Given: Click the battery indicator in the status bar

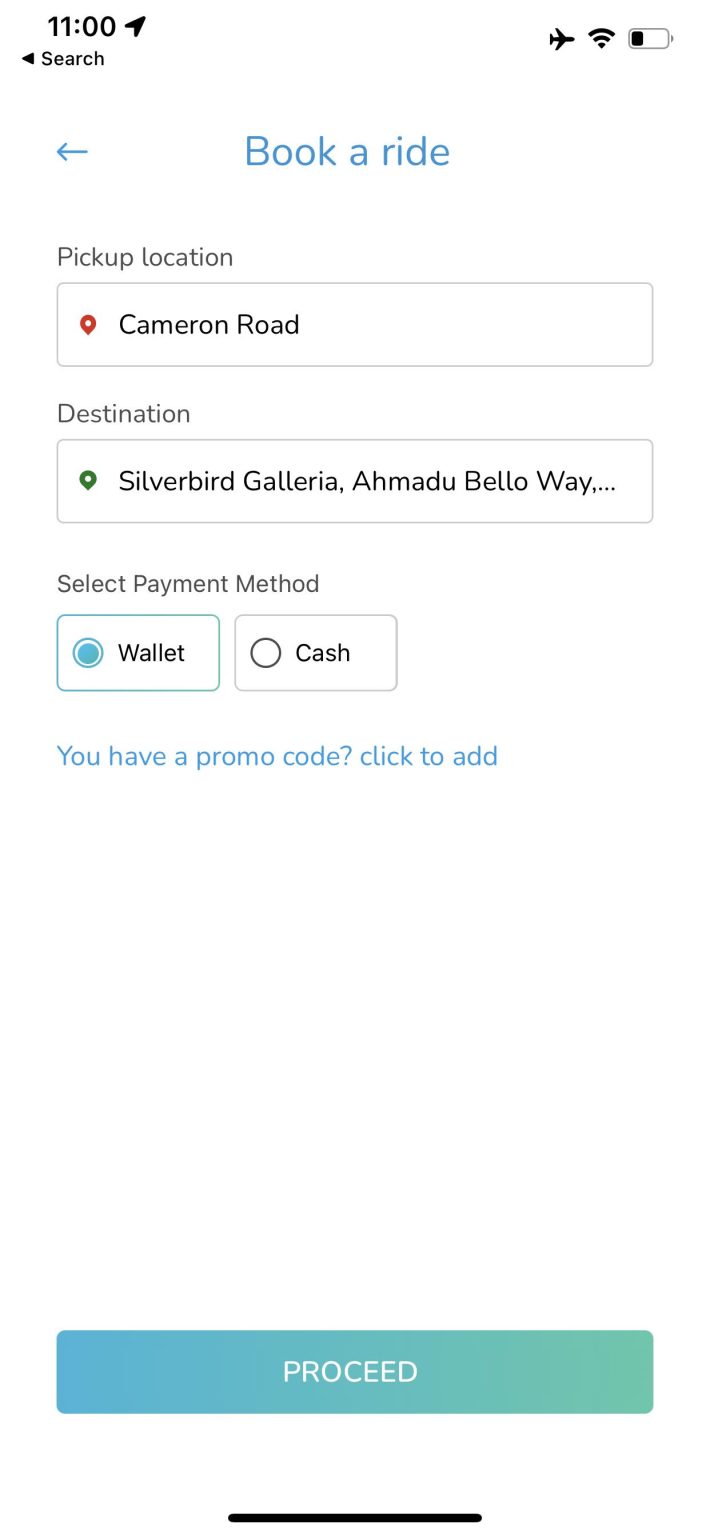Looking at the screenshot, I should [649, 38].
